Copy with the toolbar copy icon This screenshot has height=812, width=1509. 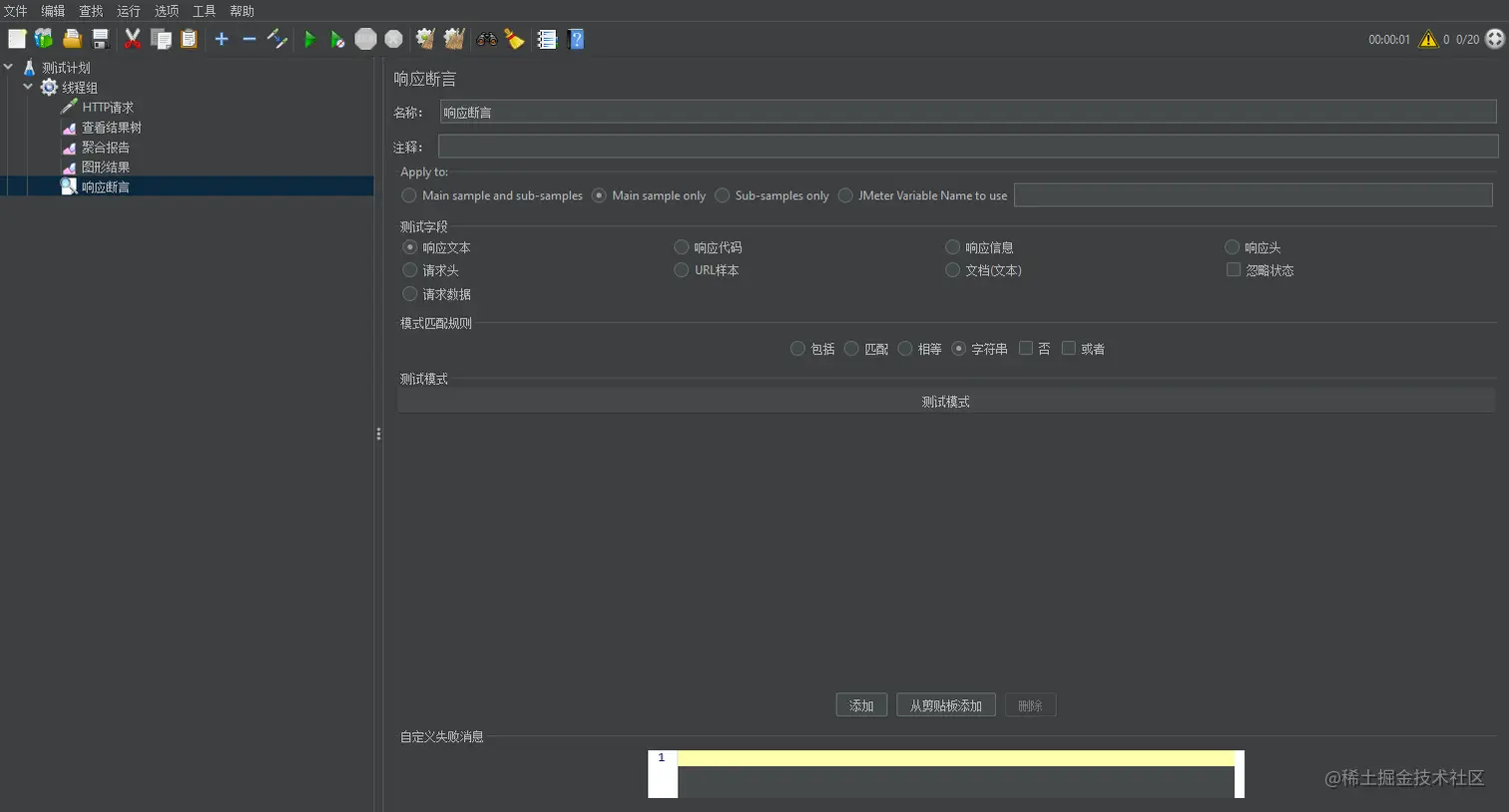(161, 39)
